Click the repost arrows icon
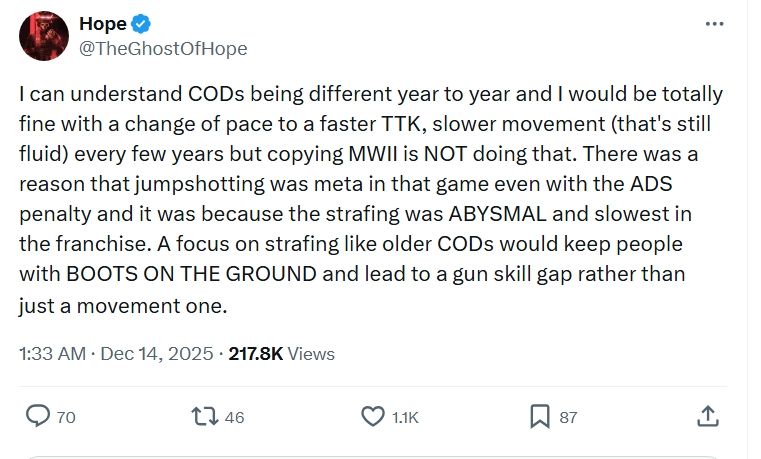Image resolution: width=761 pixels, height=459 pixels. click(205, 416)
